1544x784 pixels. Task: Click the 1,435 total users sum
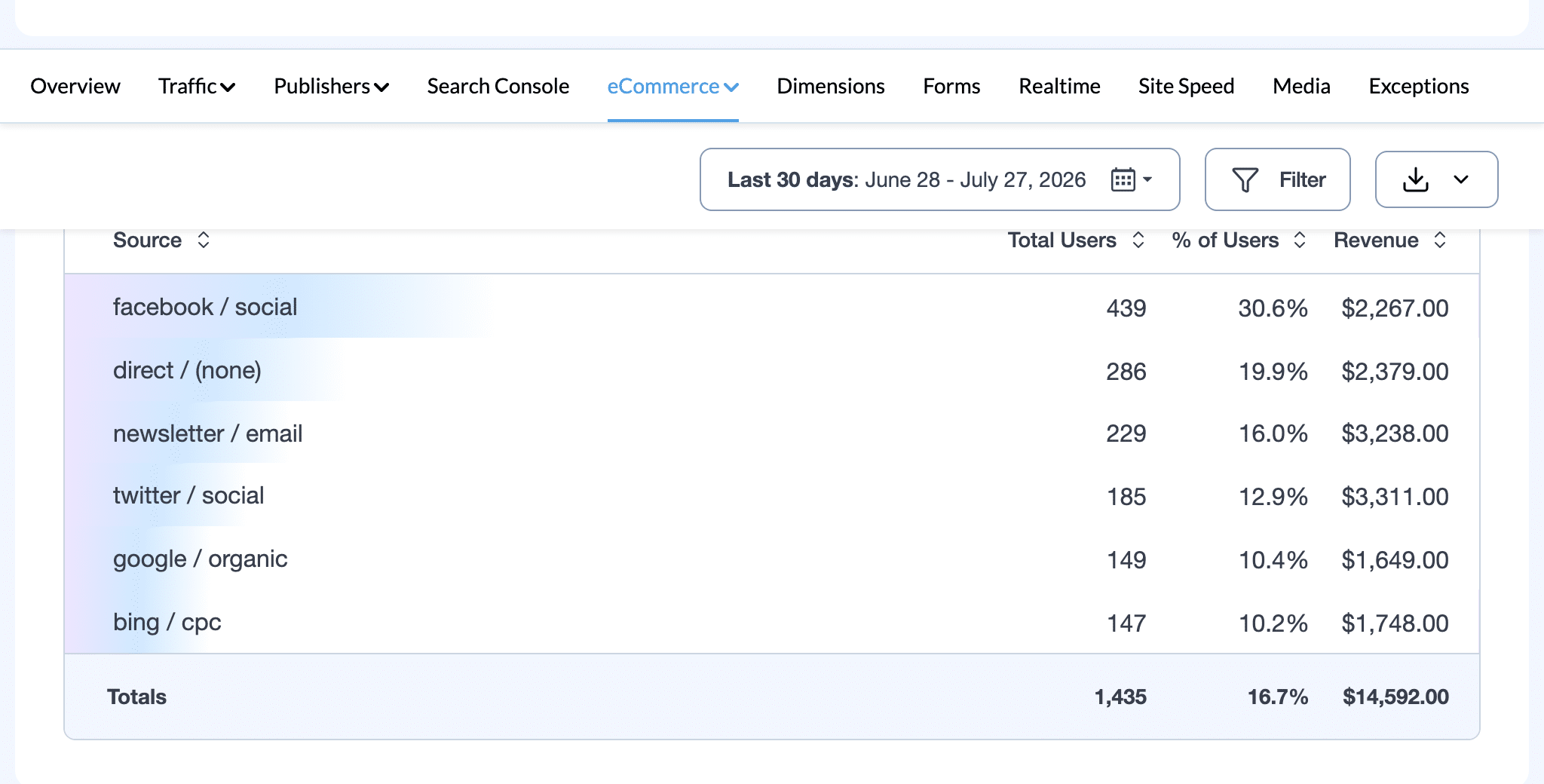click(1120, 697)
